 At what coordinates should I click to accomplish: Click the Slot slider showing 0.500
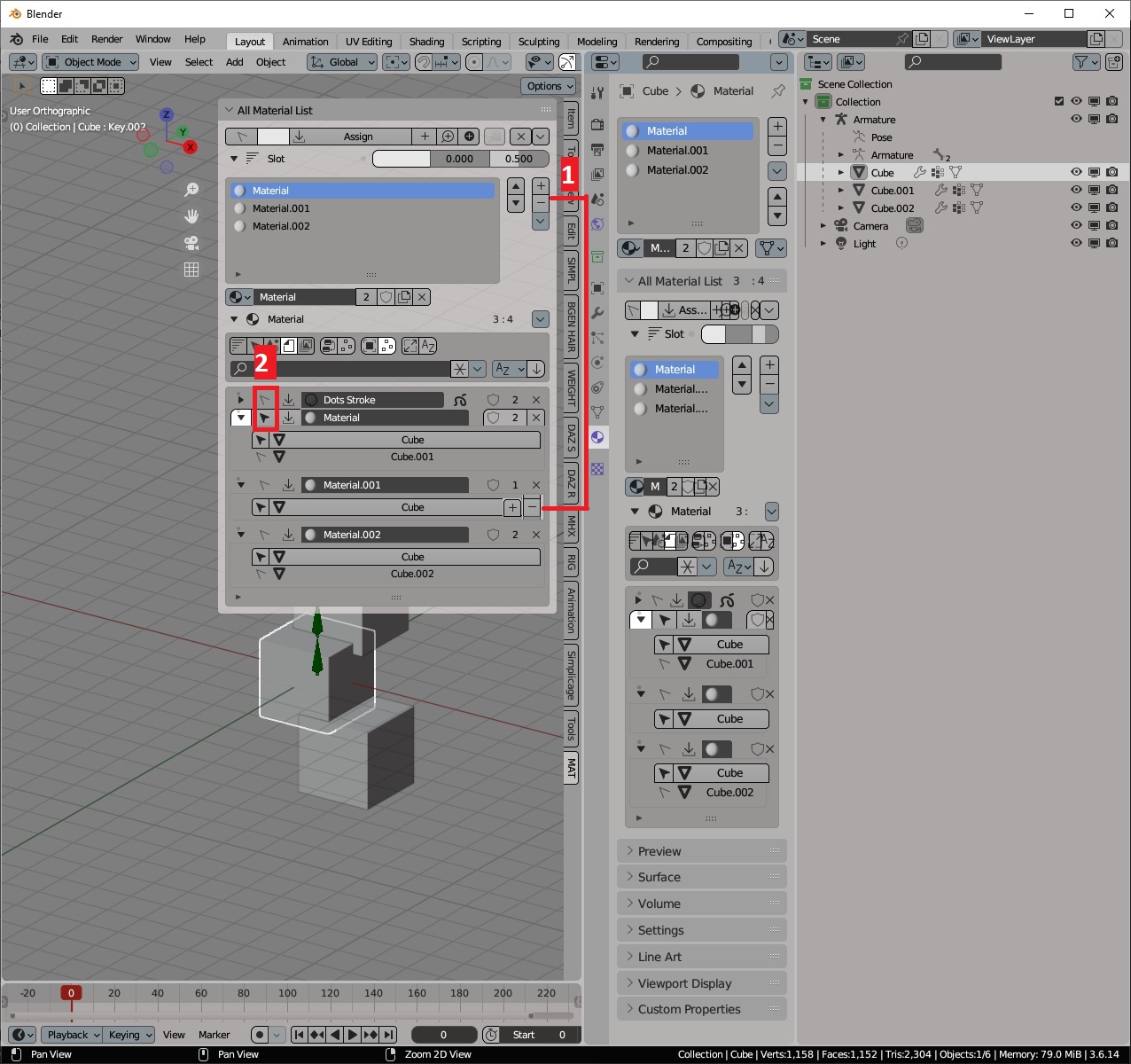[x=519, y=159]
